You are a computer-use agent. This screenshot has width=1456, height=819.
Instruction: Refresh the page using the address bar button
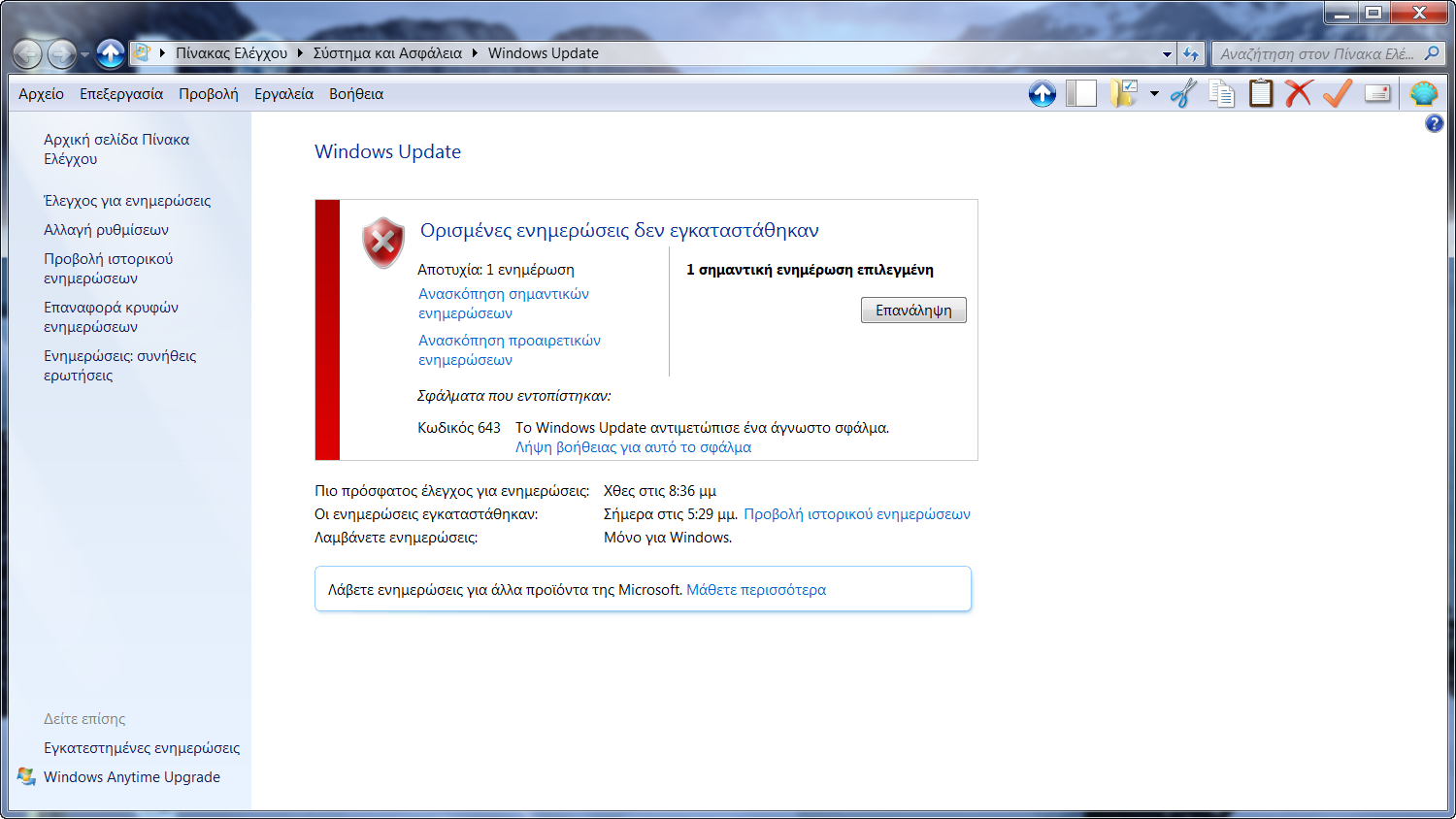pos(1191,54)
